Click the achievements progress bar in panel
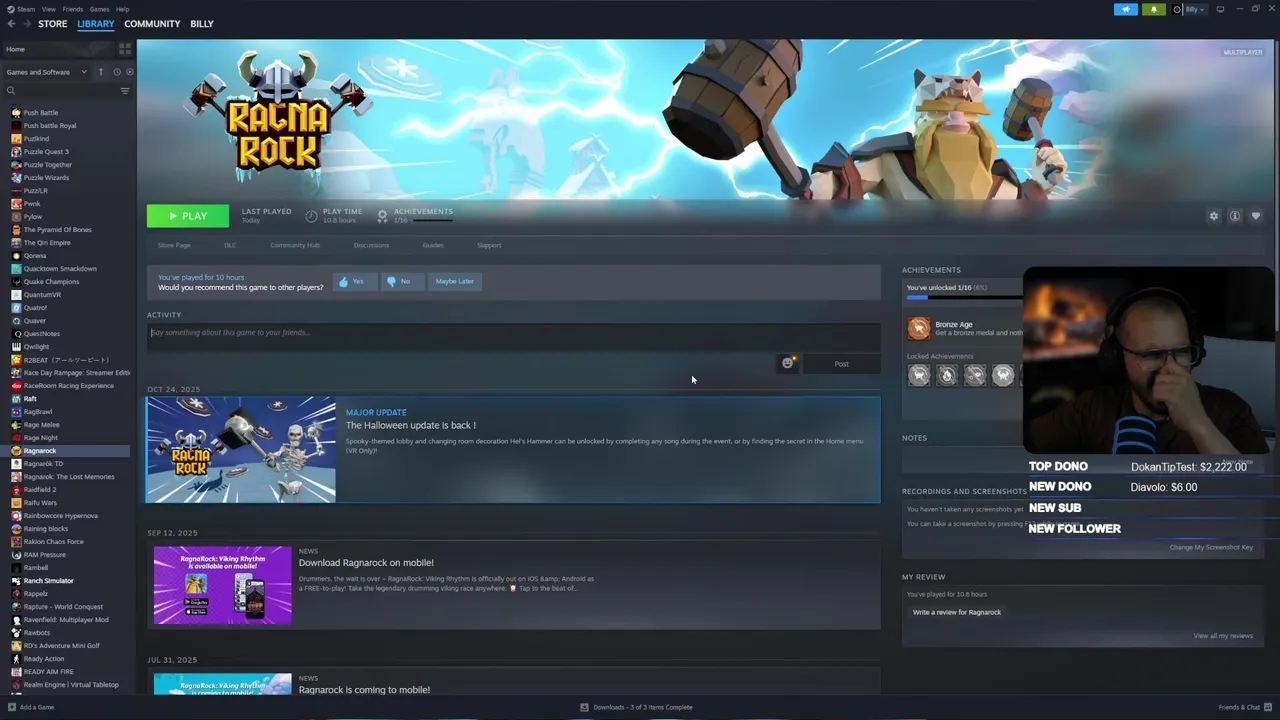The height and width of the screenshot is (720, 1280). tap(964, 298)
